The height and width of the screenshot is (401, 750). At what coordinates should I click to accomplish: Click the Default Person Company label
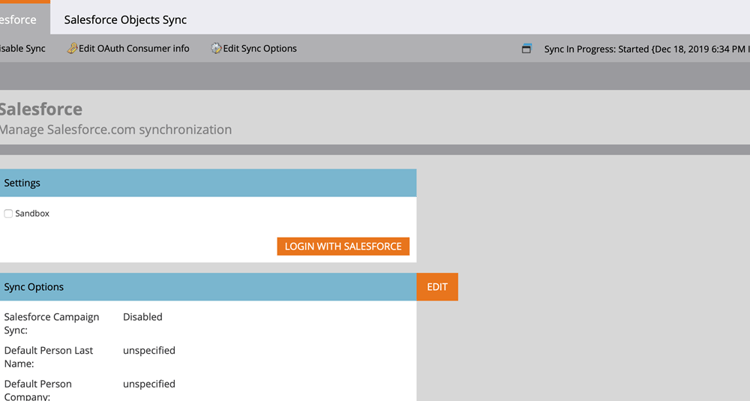point(38,390)
